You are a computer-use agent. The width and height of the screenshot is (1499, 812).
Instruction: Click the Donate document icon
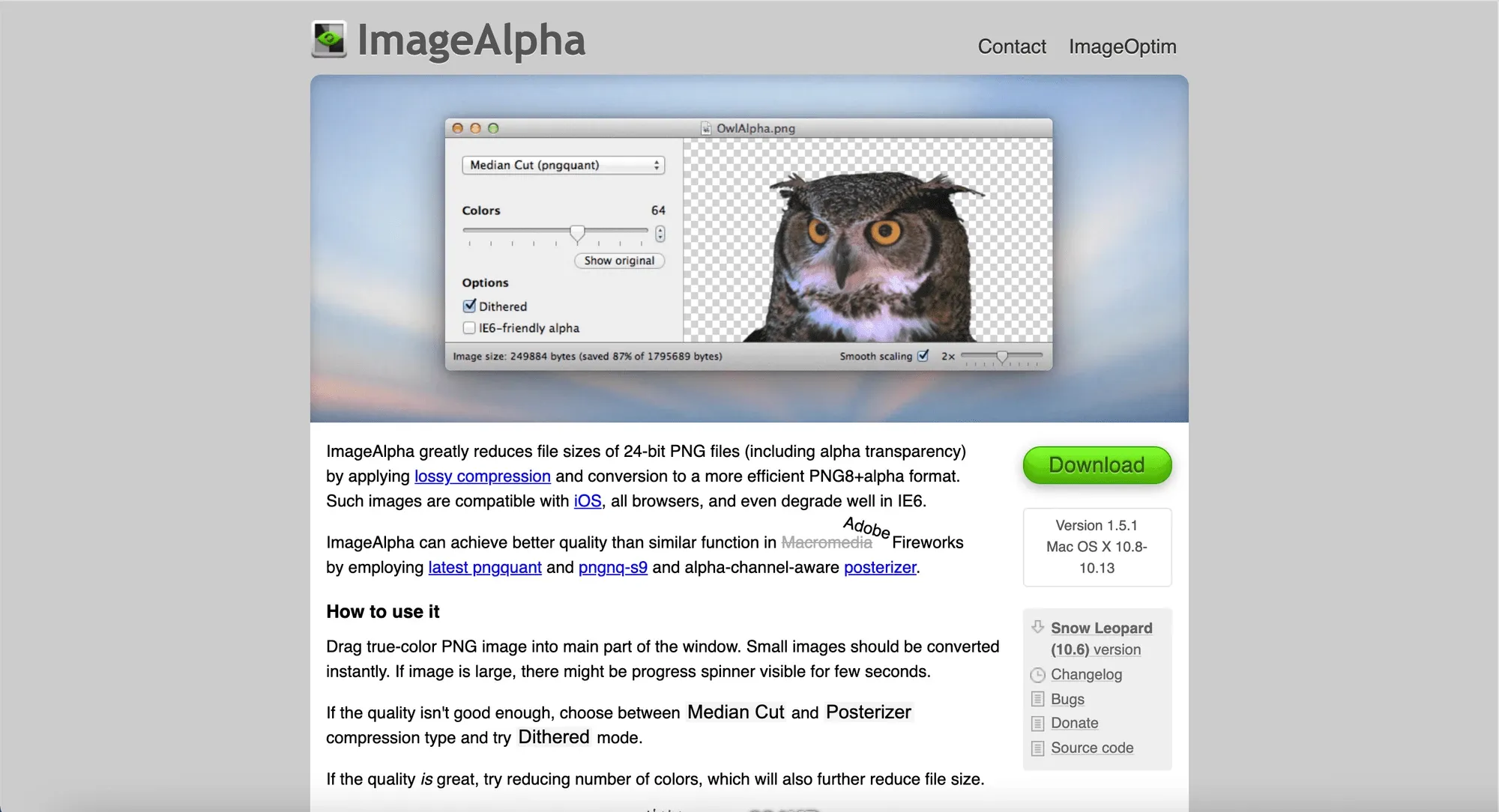pyautogui.click(x=1037, y=724)
